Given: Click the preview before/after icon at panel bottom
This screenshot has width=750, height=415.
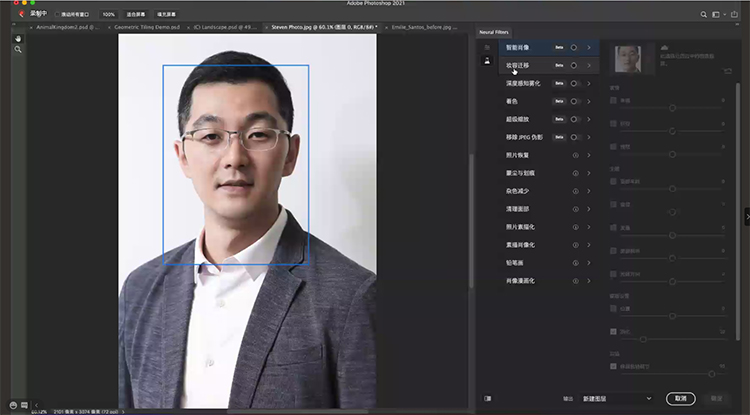Looking at the screenshot, I should [x=487, y=398].
